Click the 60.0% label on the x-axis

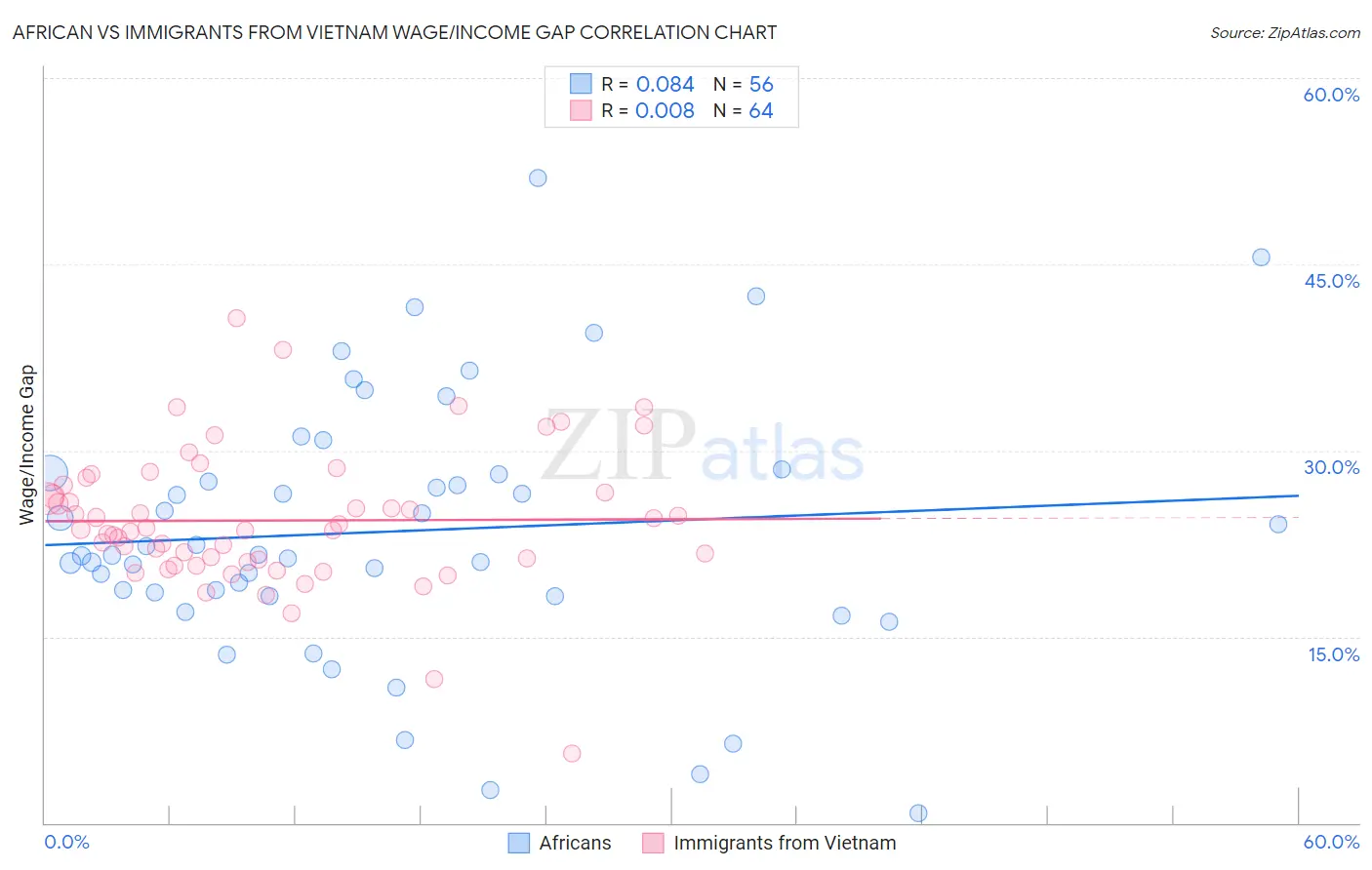pyautogui.click(x=1331, y=842)
